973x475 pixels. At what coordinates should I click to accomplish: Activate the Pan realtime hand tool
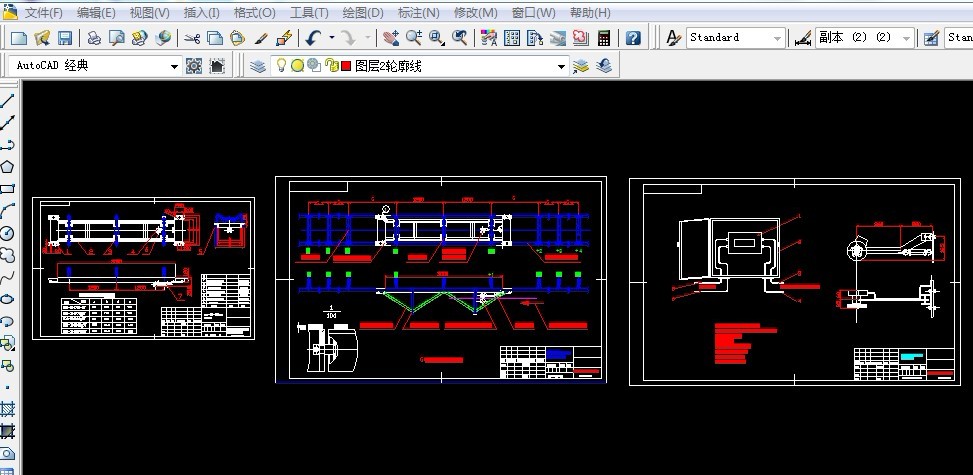pyautogui.click(x=390, y=38)
